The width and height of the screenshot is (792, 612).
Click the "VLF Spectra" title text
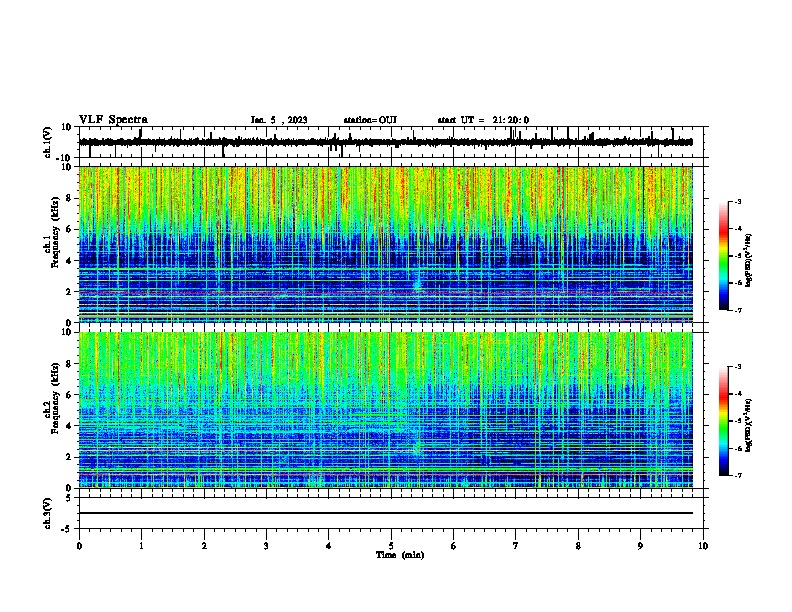pyautogui.click(x=113, y=120)
